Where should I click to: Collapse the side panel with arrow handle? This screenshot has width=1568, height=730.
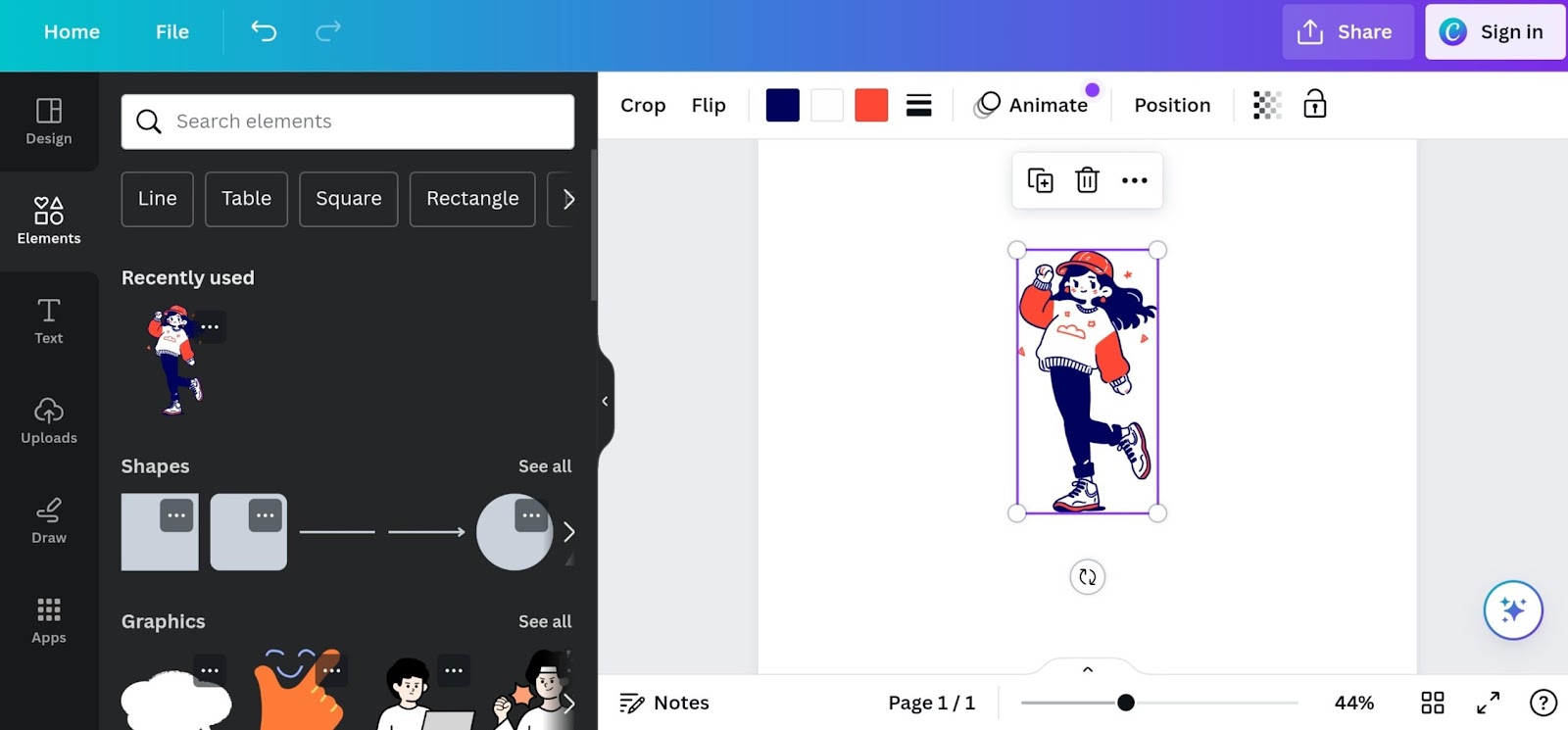tap(605, 401)
